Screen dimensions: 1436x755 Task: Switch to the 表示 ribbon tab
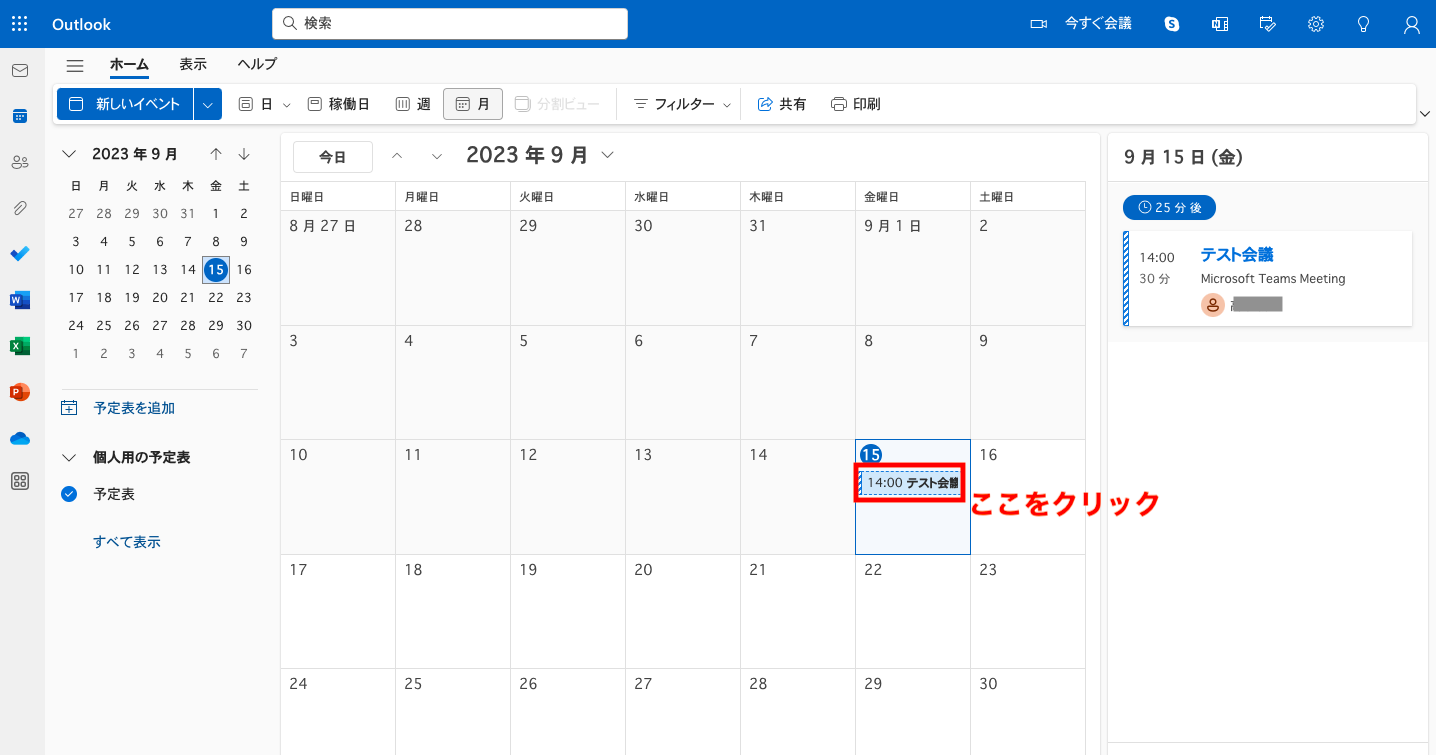pyautogui.click(x=192, y=64)
